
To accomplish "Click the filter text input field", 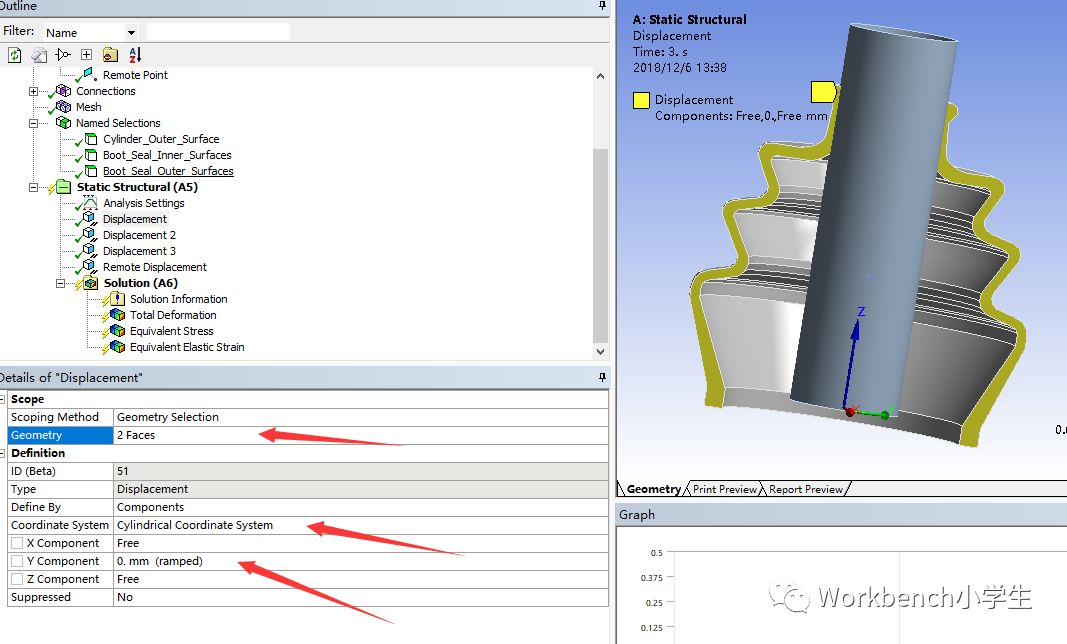I will click(218, 32).
